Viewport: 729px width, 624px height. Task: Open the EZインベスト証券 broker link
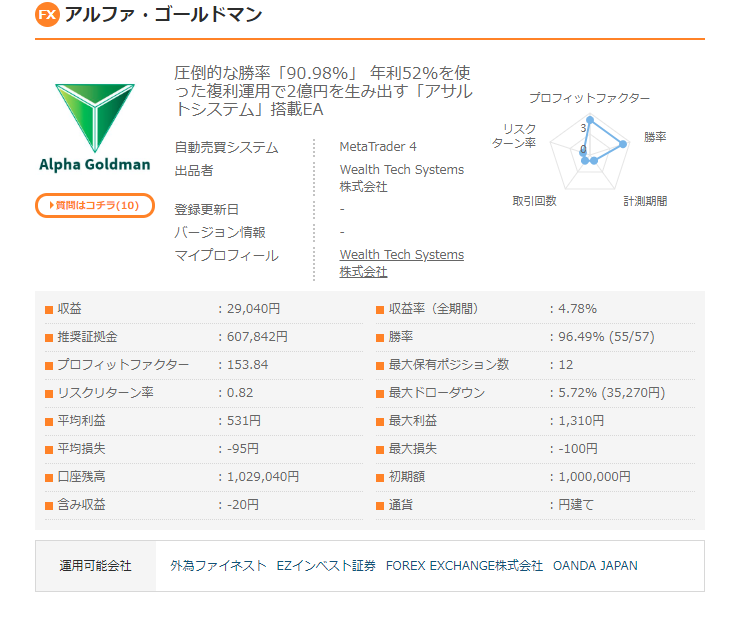pyautogui.click(x=326, y=566)
